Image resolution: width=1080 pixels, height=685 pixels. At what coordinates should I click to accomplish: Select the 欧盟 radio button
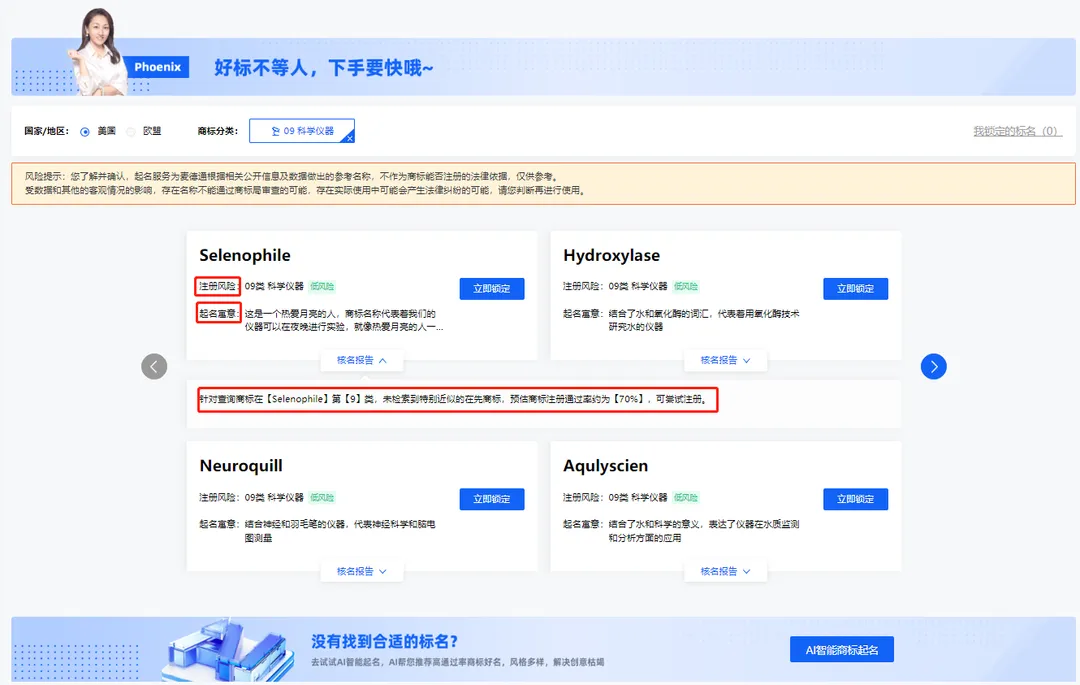coord(131,131)
